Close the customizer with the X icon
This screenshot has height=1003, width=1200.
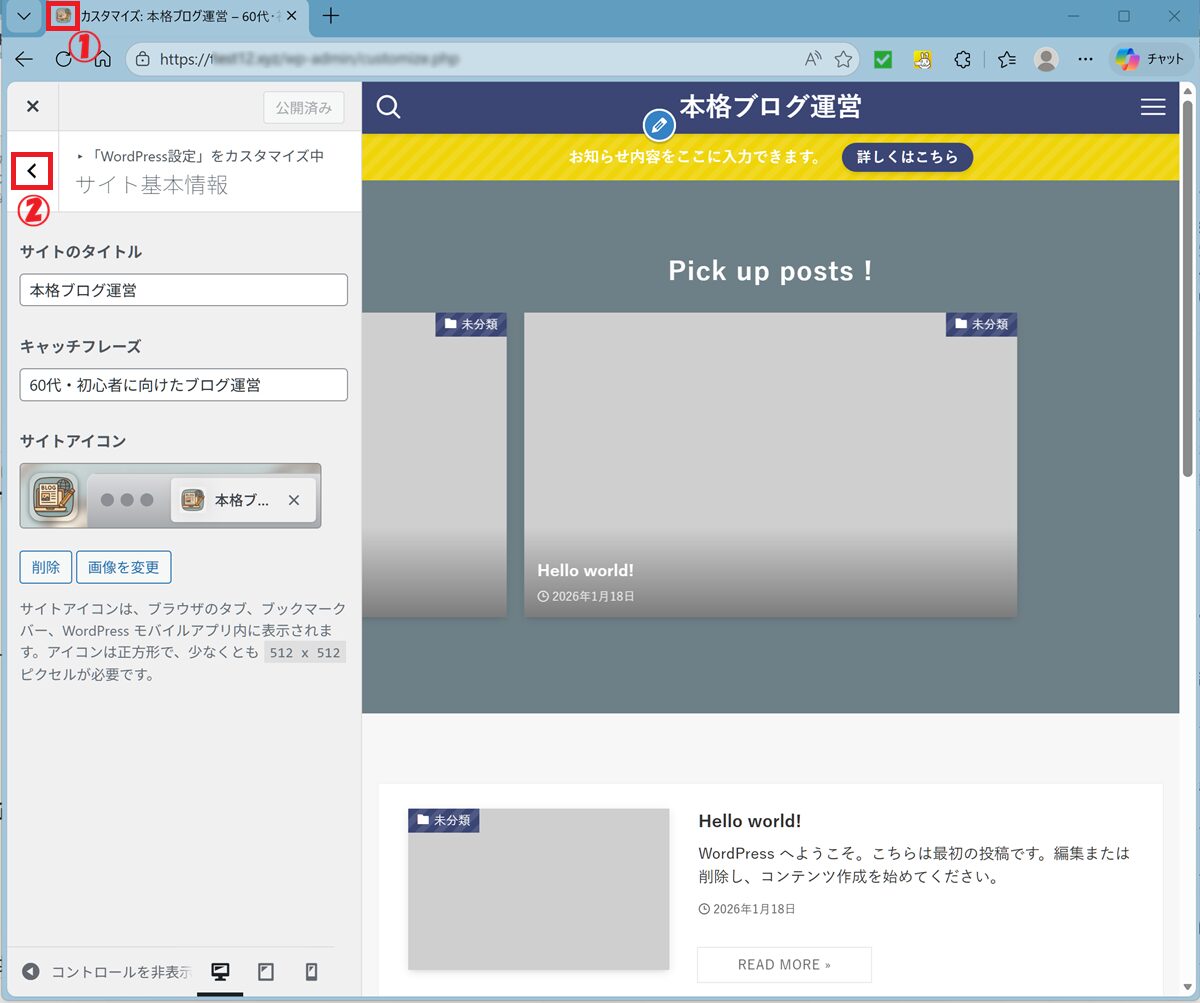(x=33, y=107)
